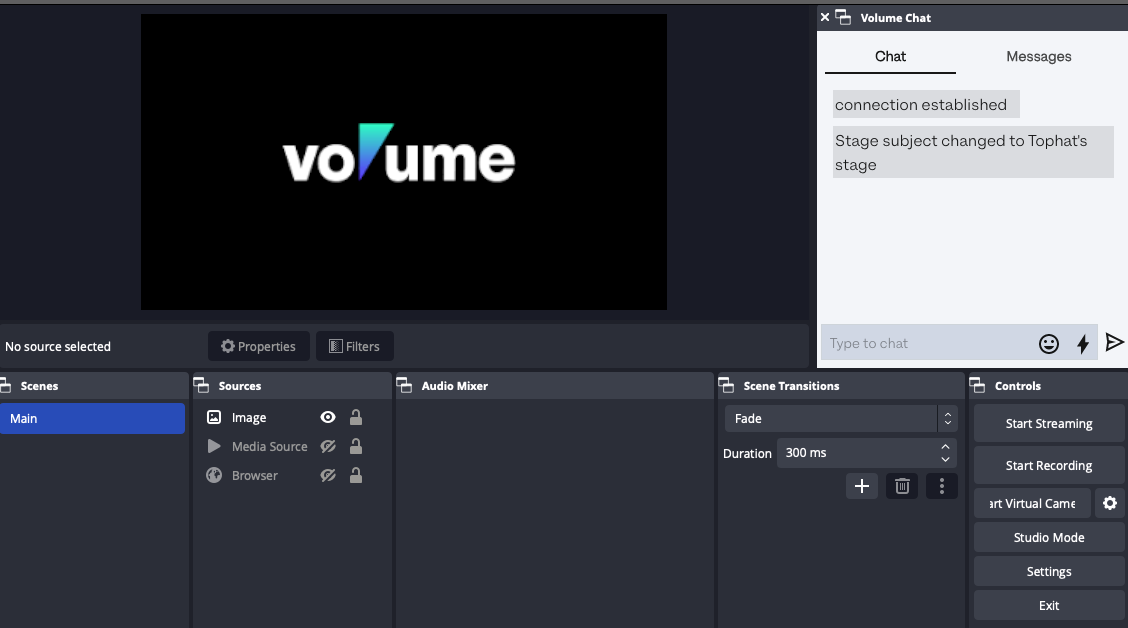Click the Exit button

pos(1049,606)
